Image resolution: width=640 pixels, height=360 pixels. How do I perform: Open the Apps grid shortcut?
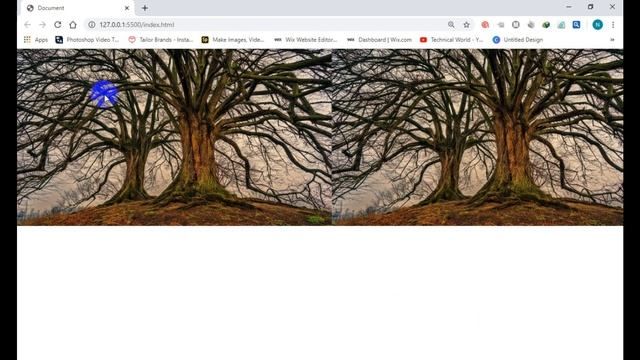(36, 40)
